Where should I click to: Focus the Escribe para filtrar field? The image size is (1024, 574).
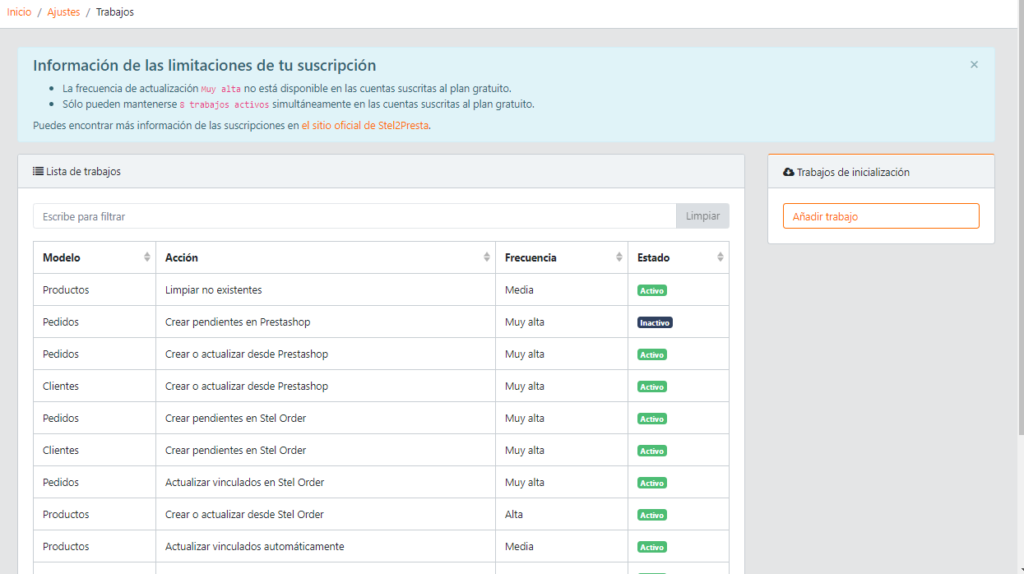tap(355, 216)
